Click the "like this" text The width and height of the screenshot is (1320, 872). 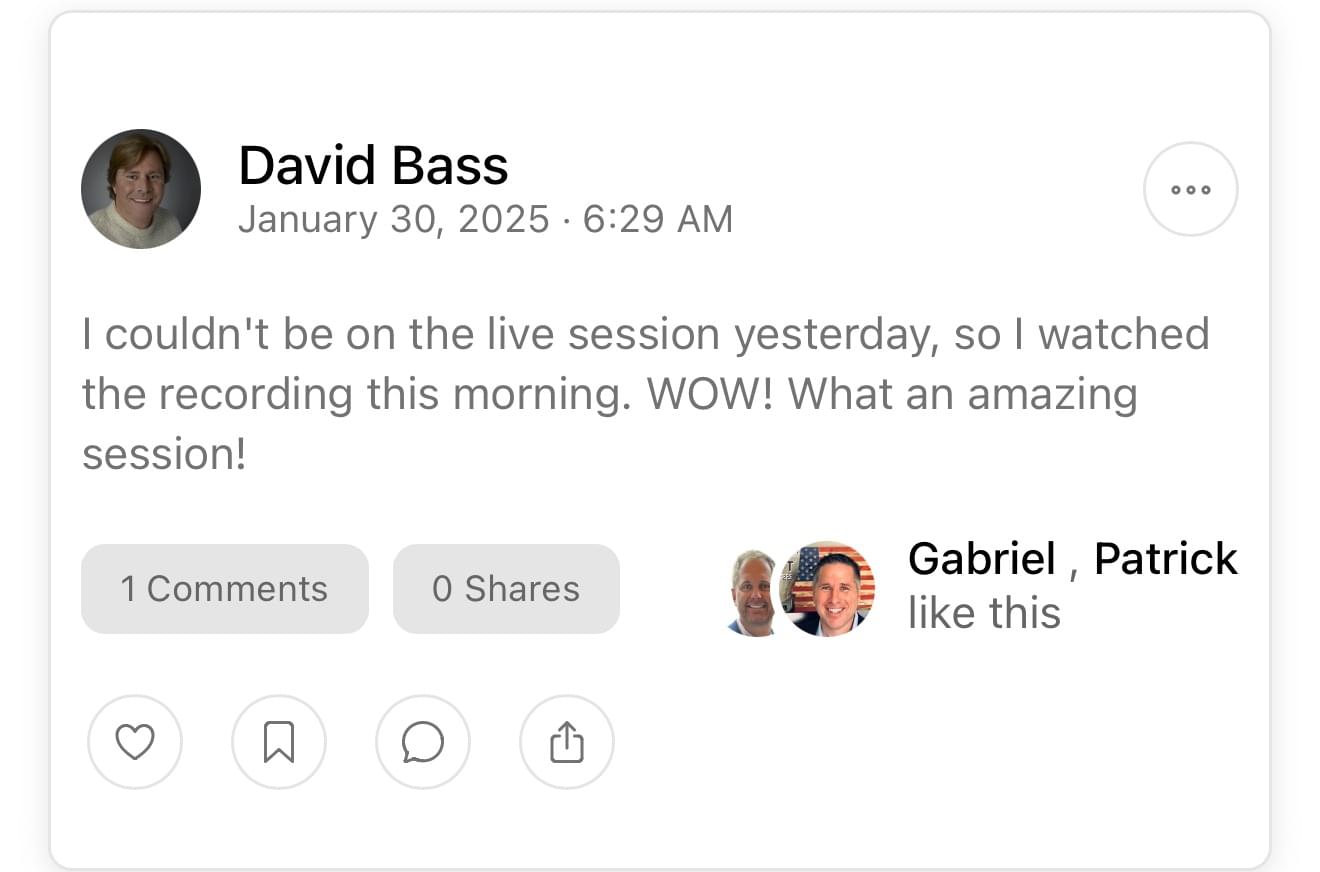coord(984,612)
